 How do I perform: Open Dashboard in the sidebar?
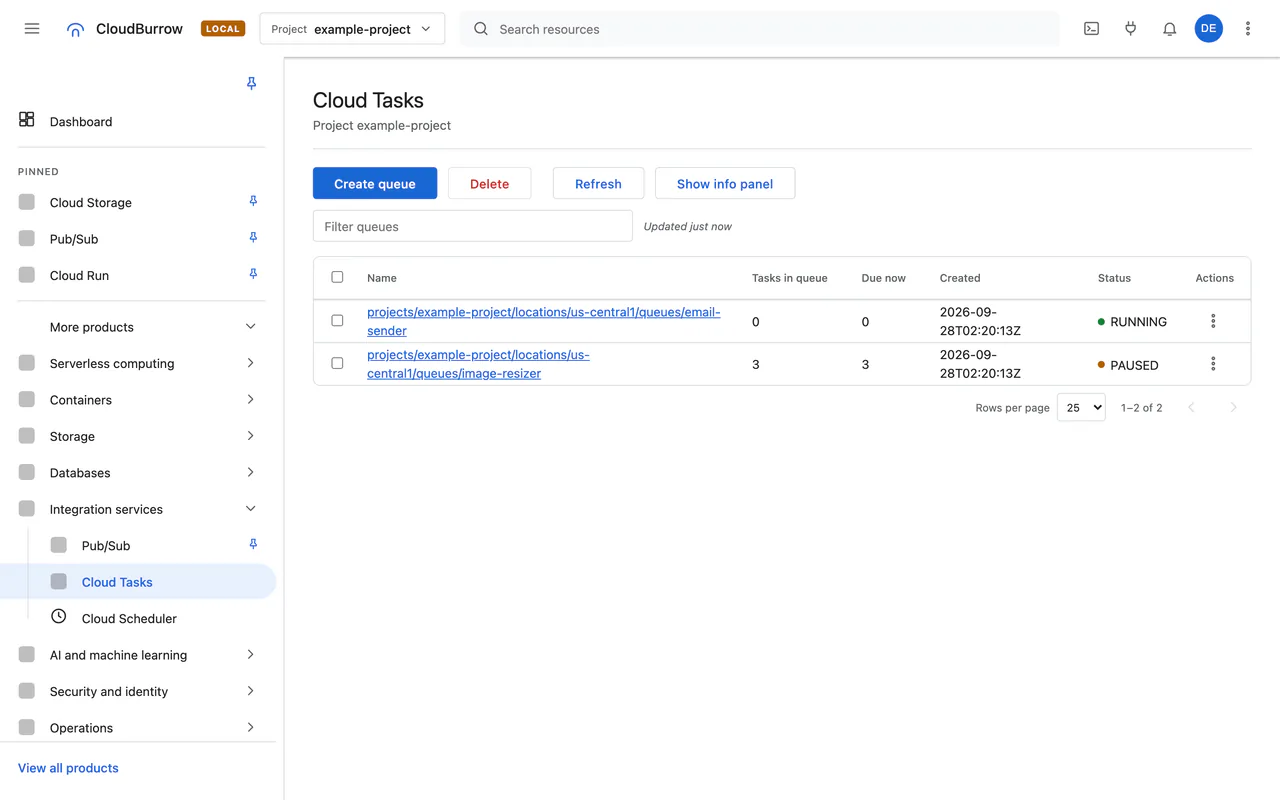(x=81, y=121)
